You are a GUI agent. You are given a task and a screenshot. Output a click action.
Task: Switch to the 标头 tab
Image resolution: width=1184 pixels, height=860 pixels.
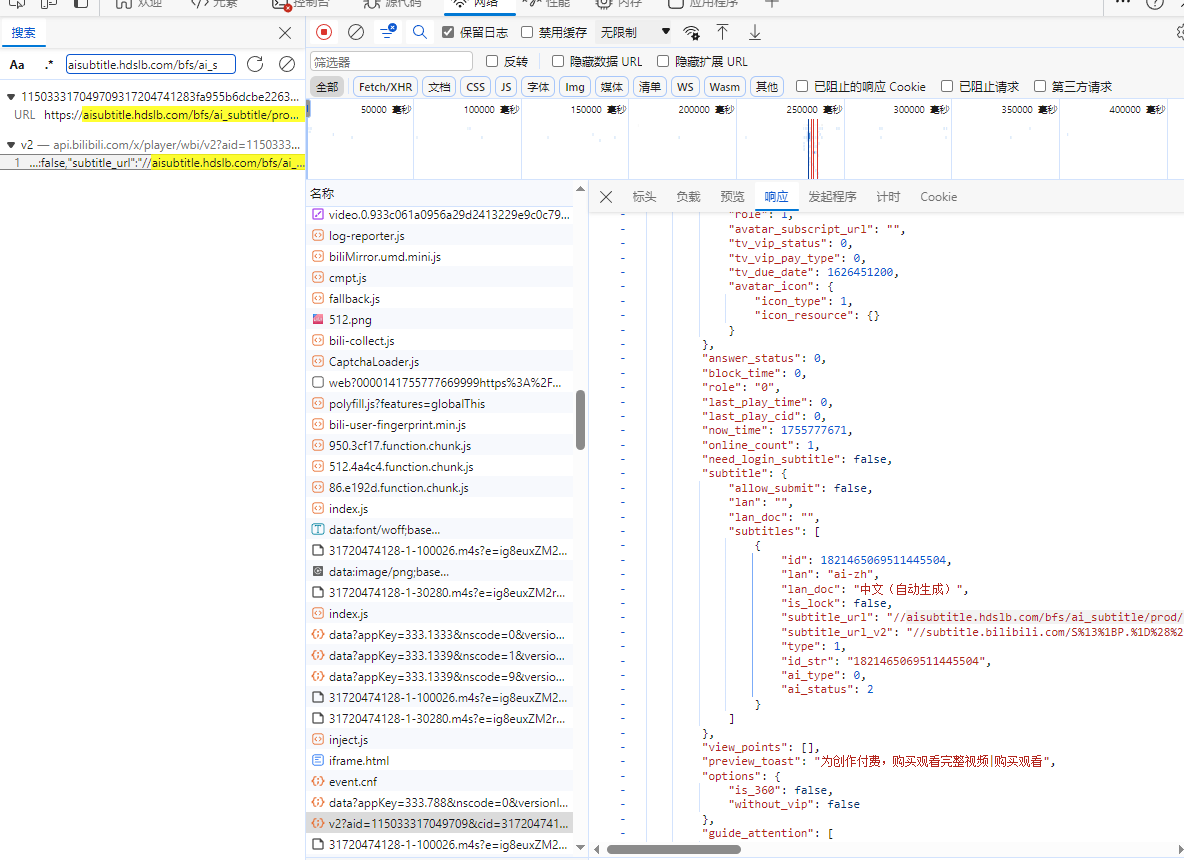coord(644,197)
